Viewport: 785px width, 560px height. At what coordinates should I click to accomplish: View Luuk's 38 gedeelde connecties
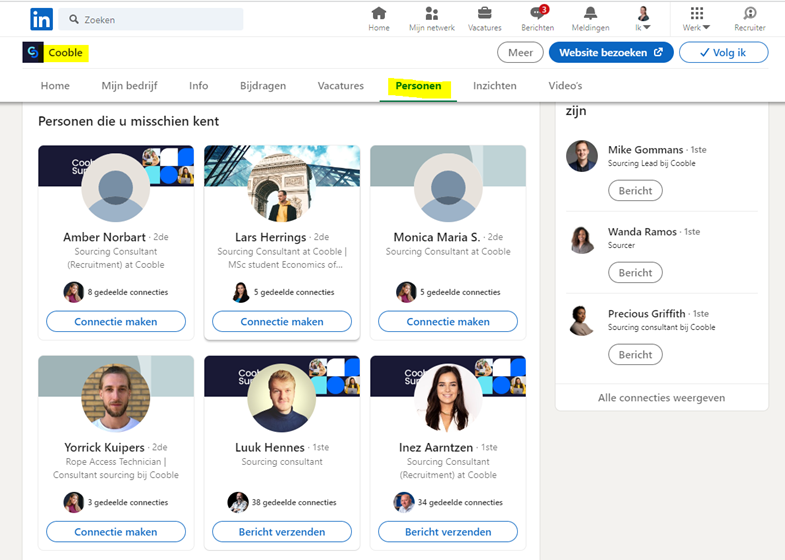[x=294, y=502]
